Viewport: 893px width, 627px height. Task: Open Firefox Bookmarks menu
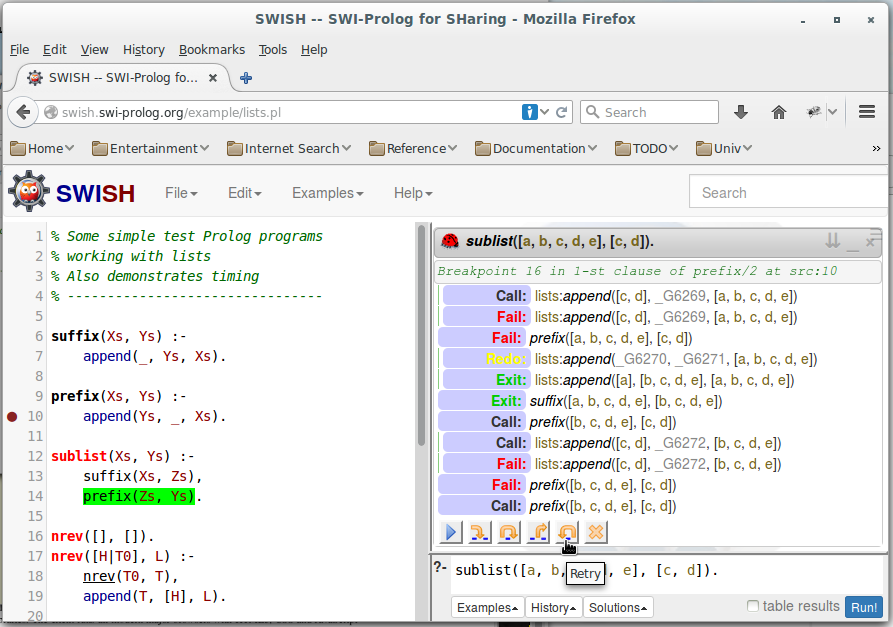(211, 49)
